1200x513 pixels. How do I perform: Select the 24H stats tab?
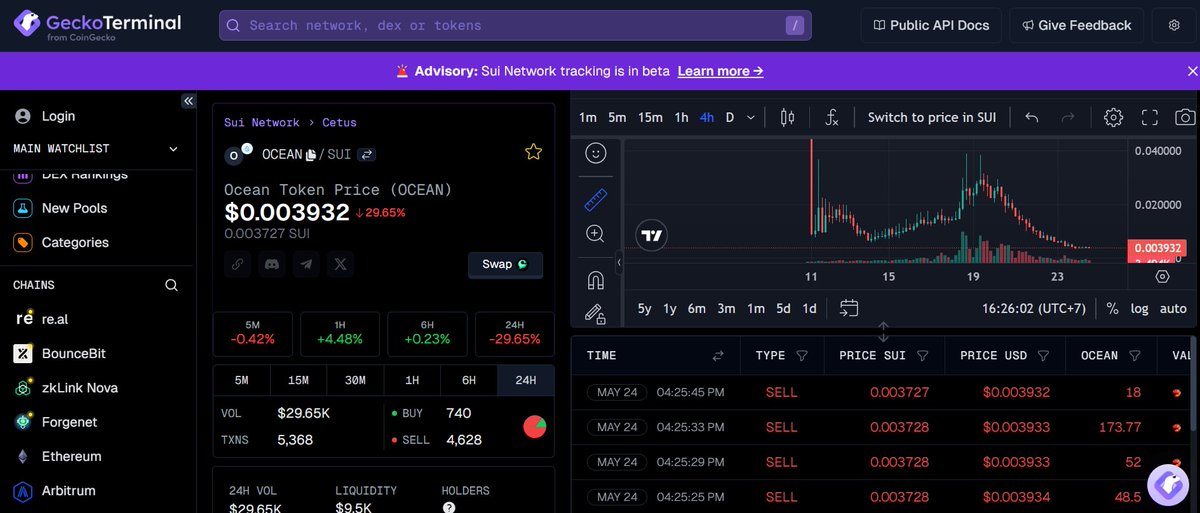(526, 380)
